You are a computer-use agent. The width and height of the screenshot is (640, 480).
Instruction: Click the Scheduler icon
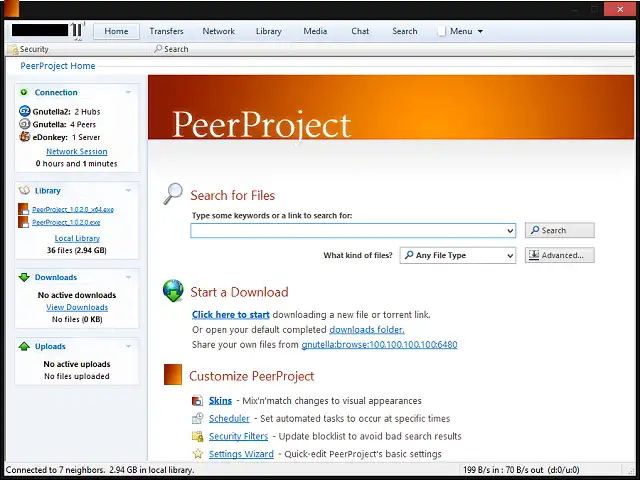[198, 418]
